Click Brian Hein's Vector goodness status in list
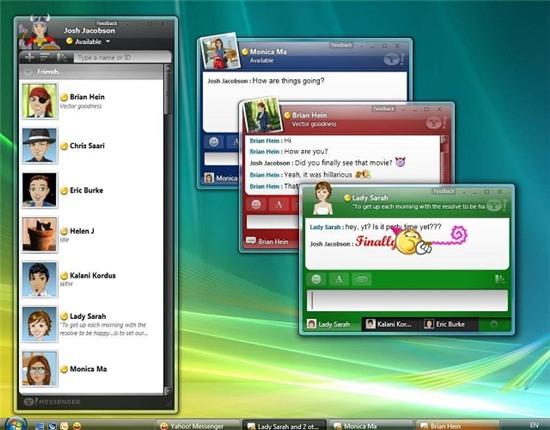Screen dimensions: 550x430 click(x=81, y=106)
